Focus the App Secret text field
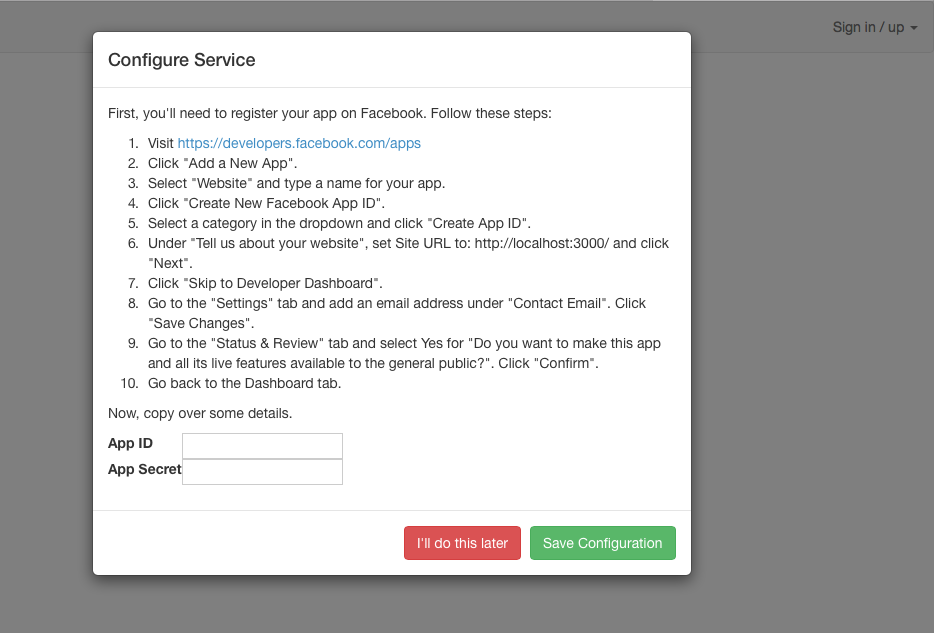The width and height of the screenshot is (934, 633). 262,471
